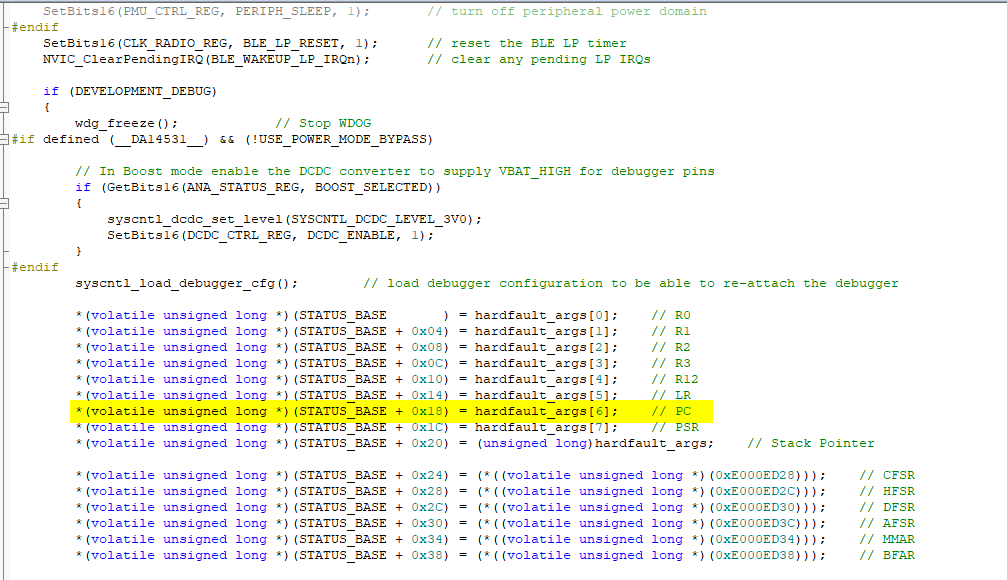
Task: Click the 0xE000ED2C register address
Action: tap(755, 491)
